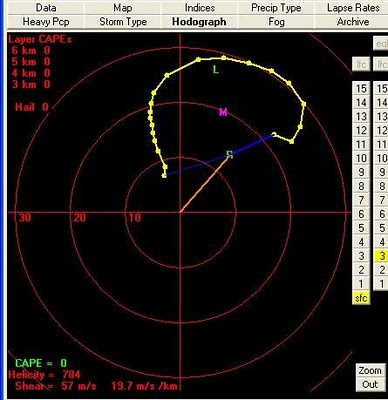Image resolution: width=388 pixels, height=400 pixels.
Task: Select level 5 in the column above sfc
Action: (361, 228)
